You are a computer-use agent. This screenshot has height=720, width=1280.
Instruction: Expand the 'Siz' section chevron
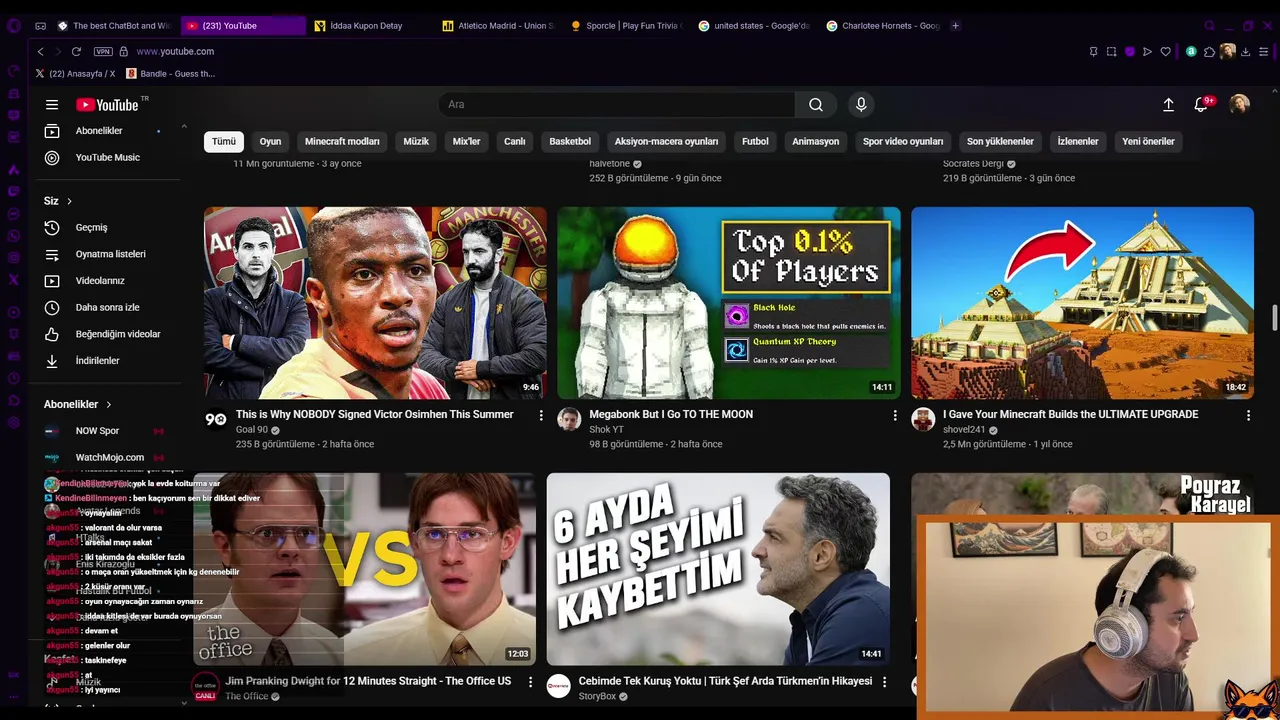click(x=69, y=201)
